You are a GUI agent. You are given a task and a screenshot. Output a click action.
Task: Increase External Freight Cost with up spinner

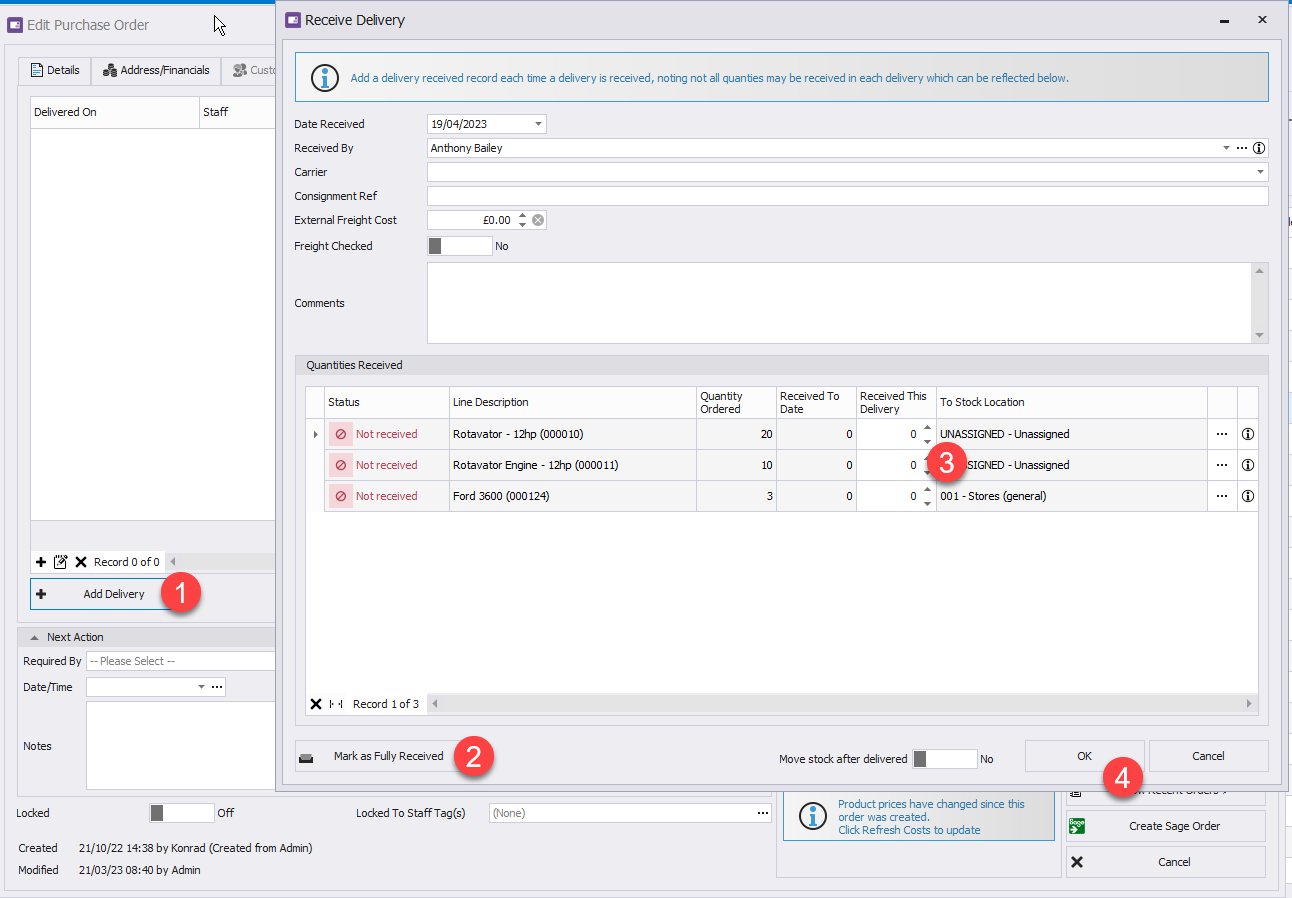tap(522, 216)
